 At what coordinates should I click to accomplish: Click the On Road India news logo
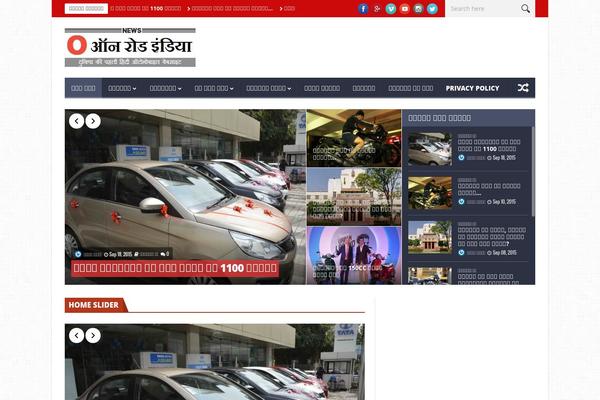[130, 47]
